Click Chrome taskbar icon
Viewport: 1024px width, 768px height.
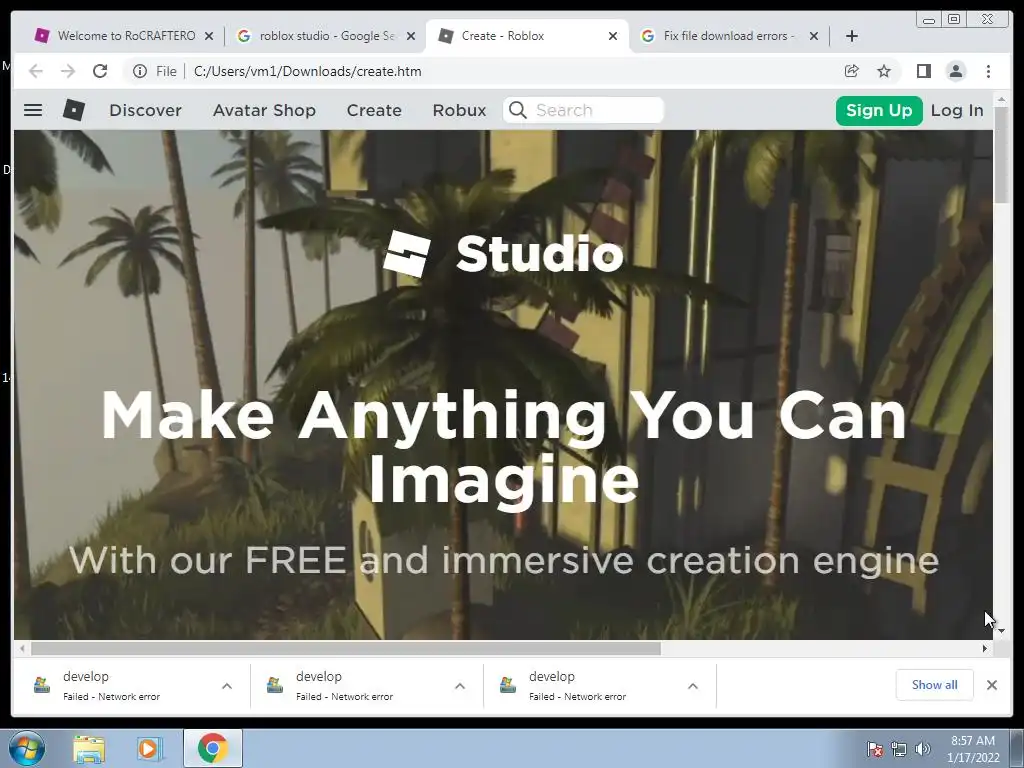click(213, 748)
